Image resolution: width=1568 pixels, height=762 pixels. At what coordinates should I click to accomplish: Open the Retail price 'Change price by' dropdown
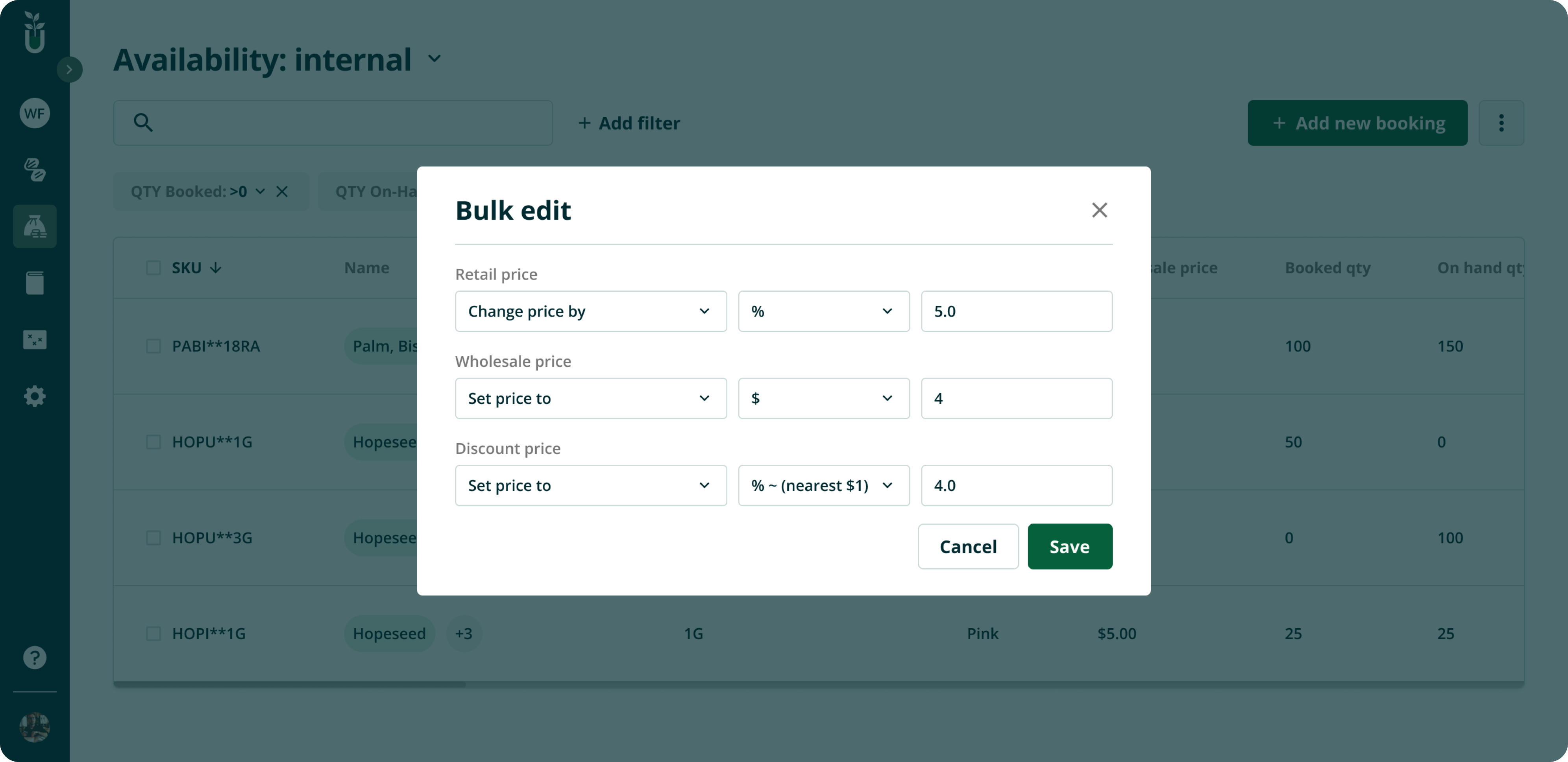590,311
